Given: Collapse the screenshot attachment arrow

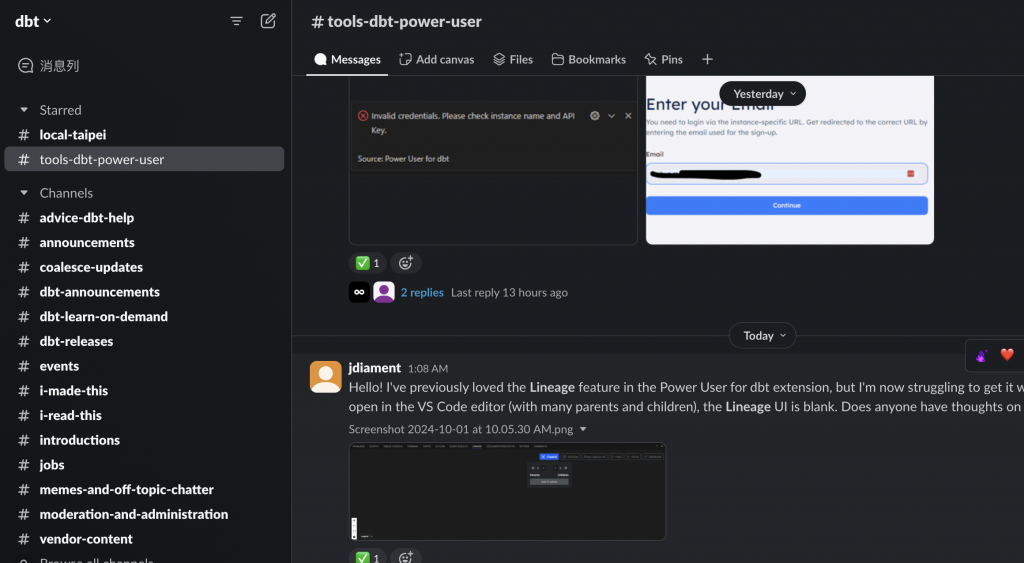Looking at the screenshot, I should 583,429.
